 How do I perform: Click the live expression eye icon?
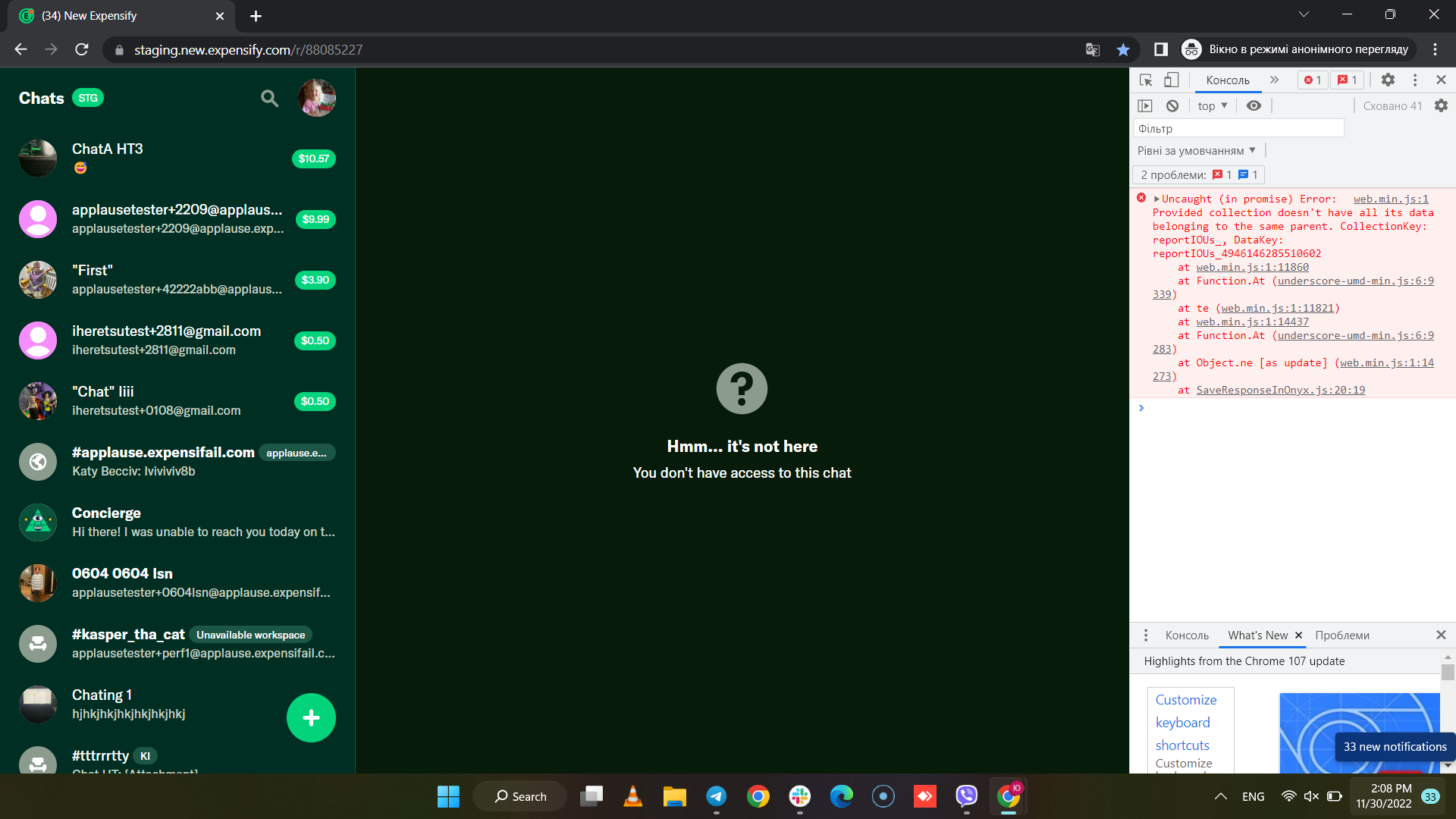[x=1254, y=106]
